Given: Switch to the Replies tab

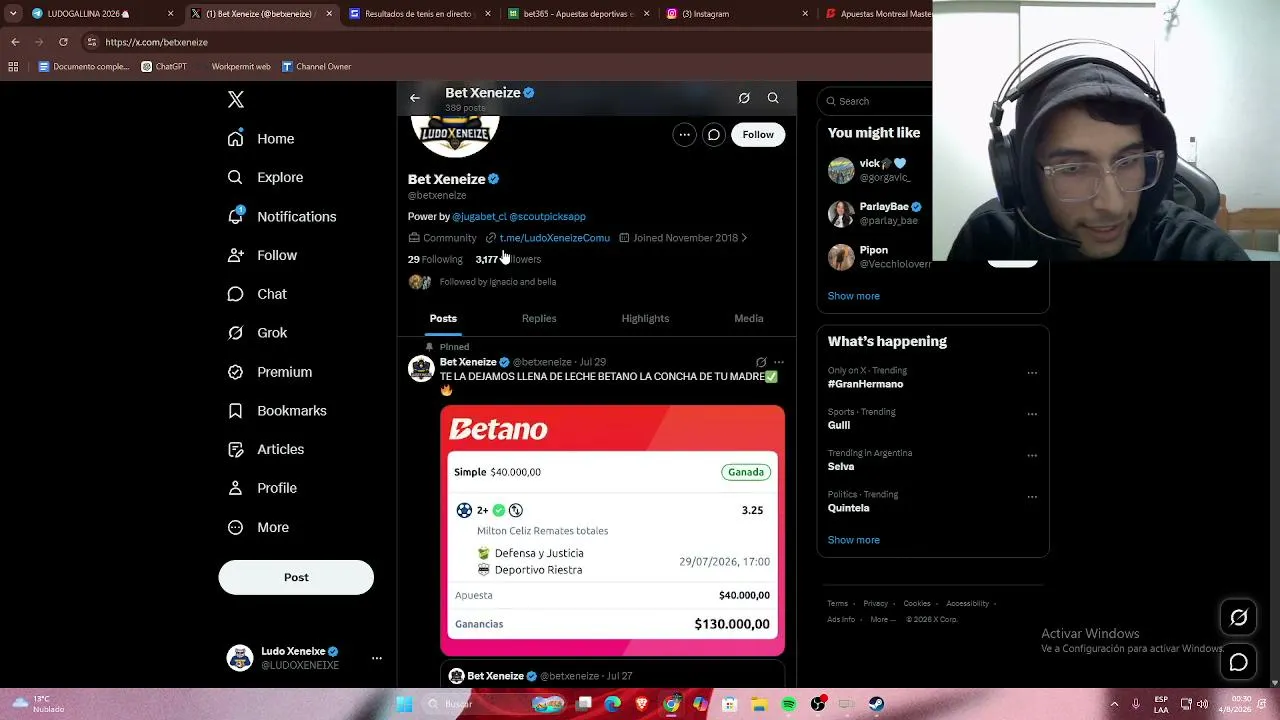Looking at the screenshot, I should tap(539, 318).
